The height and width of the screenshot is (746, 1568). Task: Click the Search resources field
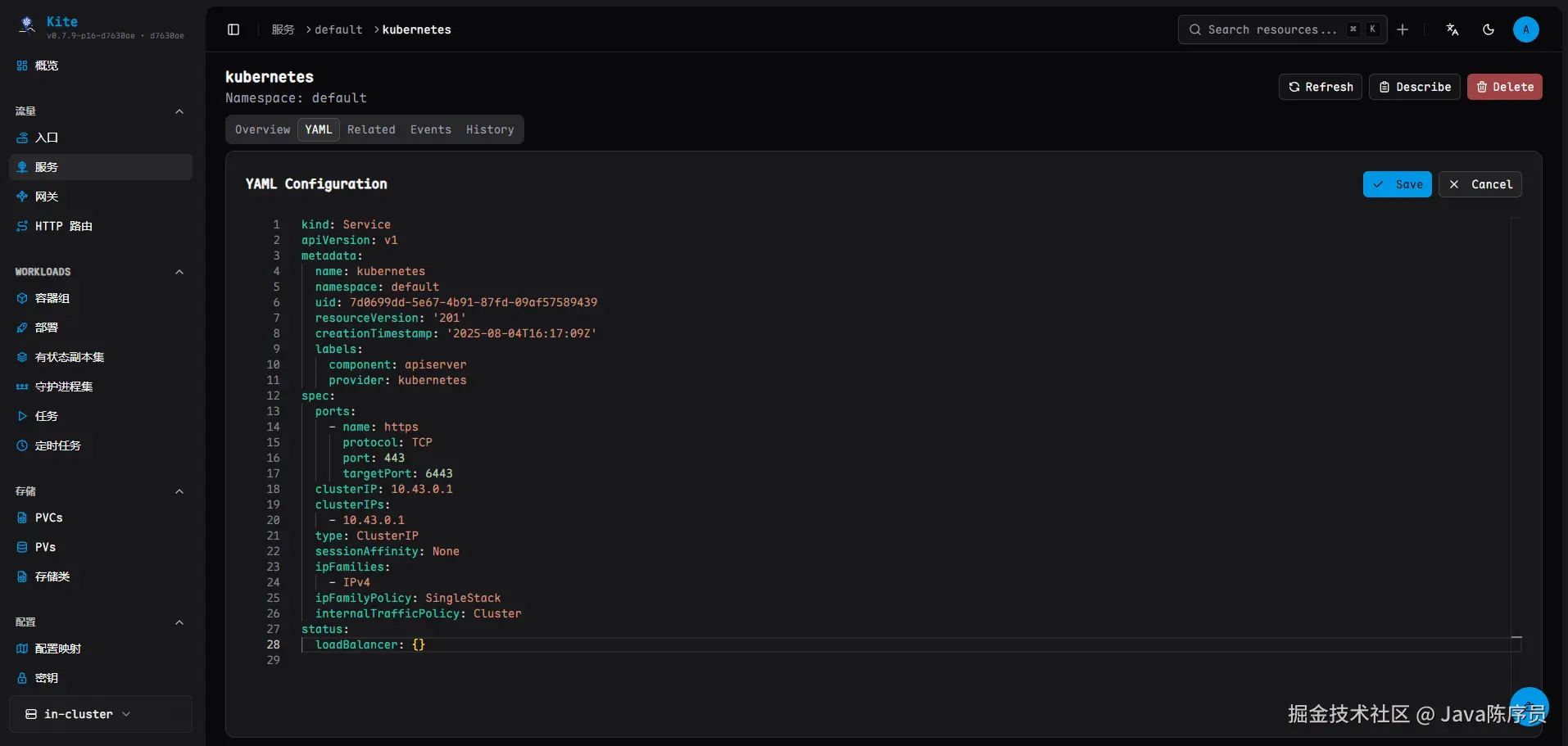[x=1271, y=29]
